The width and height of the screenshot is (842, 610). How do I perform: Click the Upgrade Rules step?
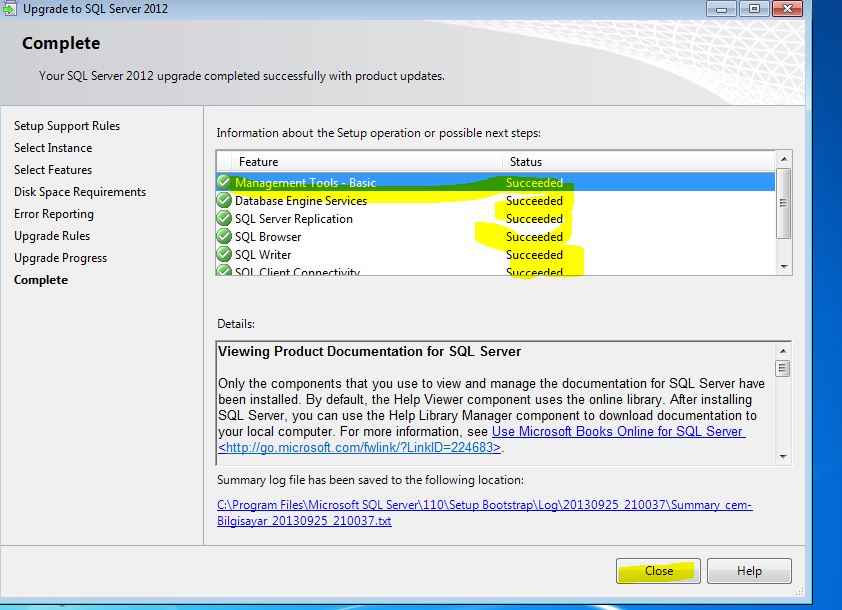[x=52, y=236]
